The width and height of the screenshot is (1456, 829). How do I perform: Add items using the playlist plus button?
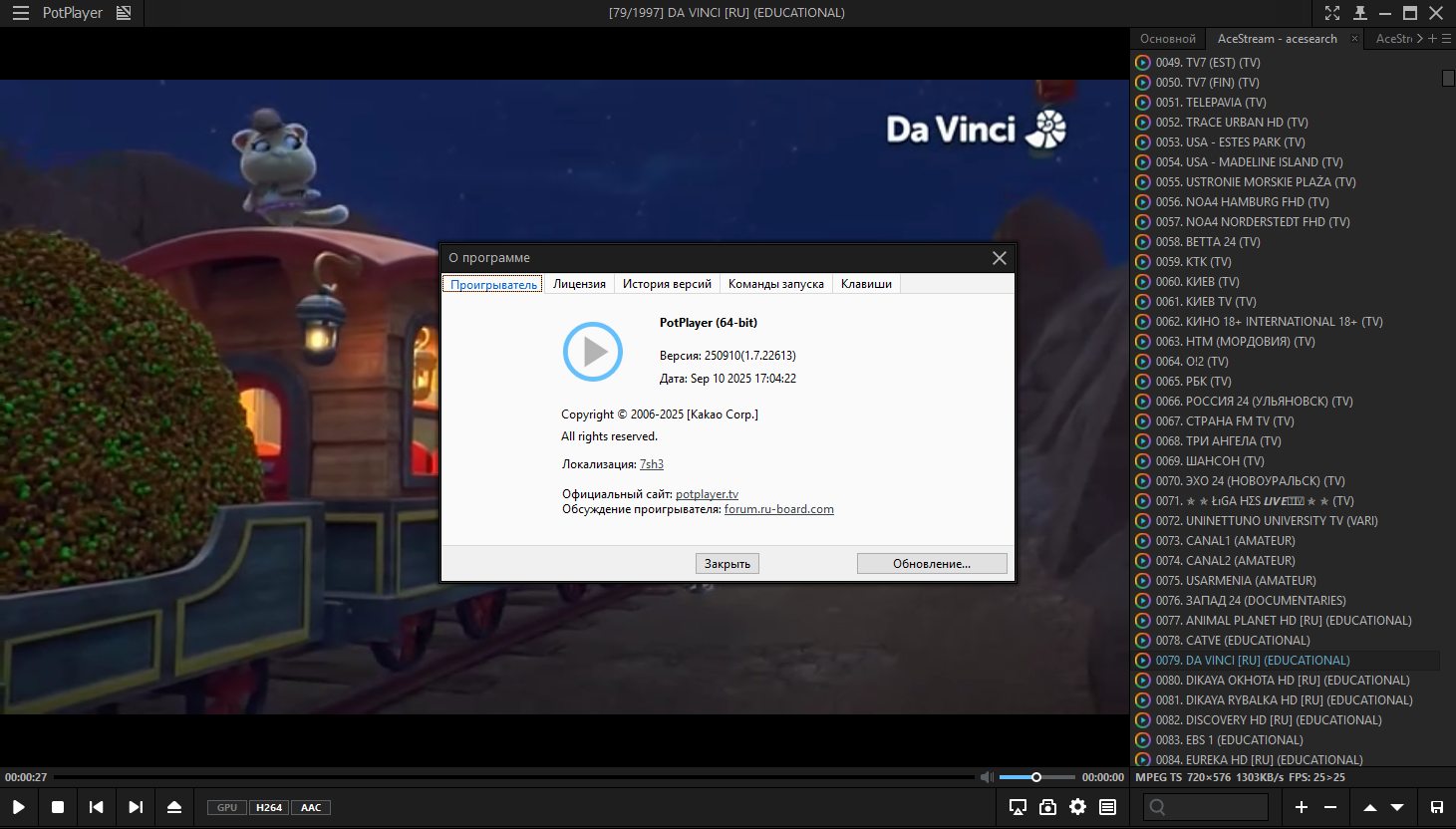point(1302,807)
